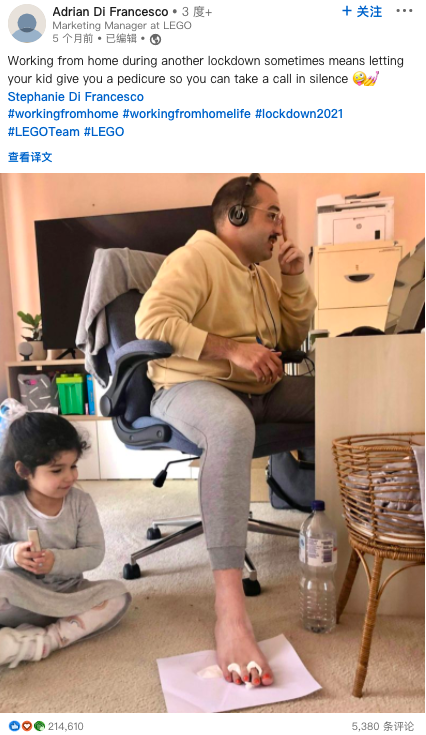This screenshot has width=426, height=735.
Task: Open the #LEGOTeam hashtag
Action: point(44,132)
